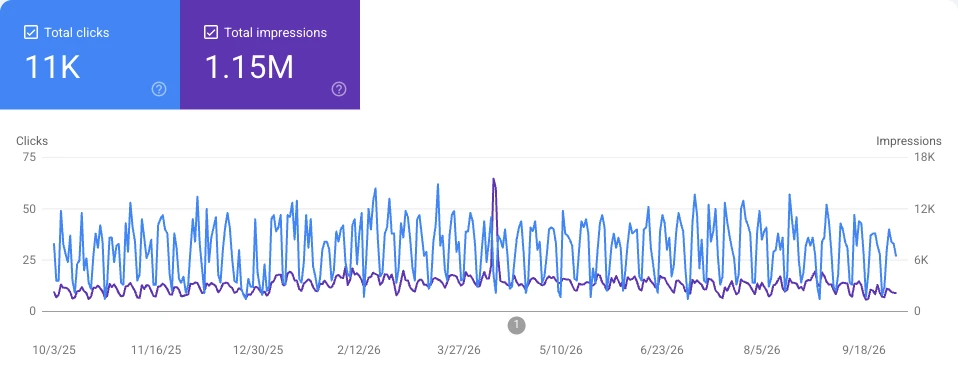Click the 8/5/26 date label
Image resolution: width=958 pixels, height=369 pixels.
click(761, 351)
